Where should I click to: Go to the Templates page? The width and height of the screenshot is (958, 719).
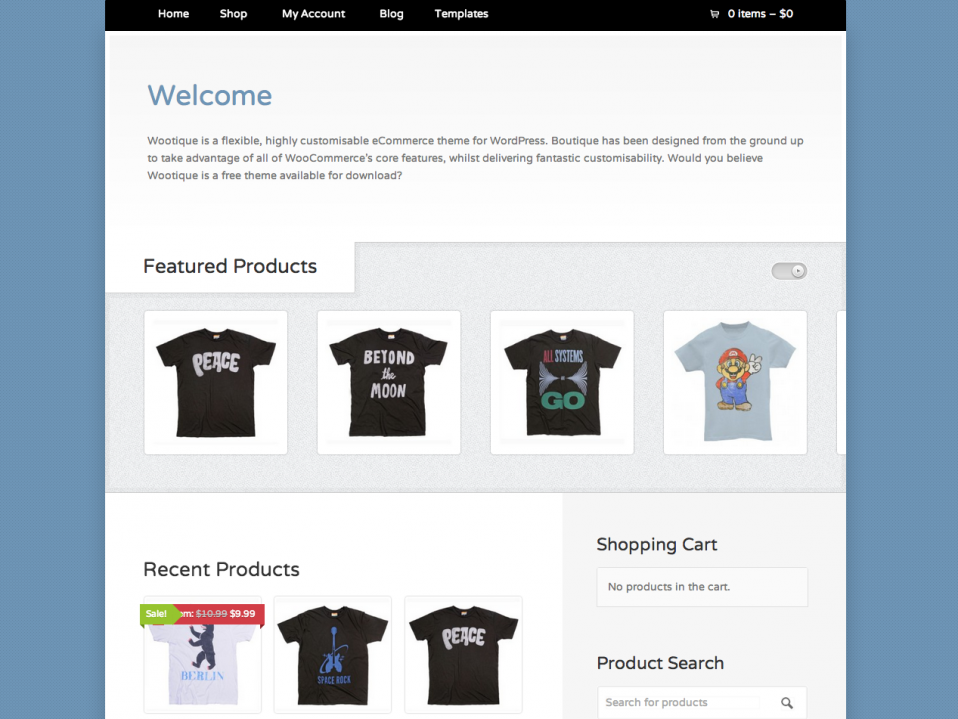pyautogui.click(x=461, y=14)
